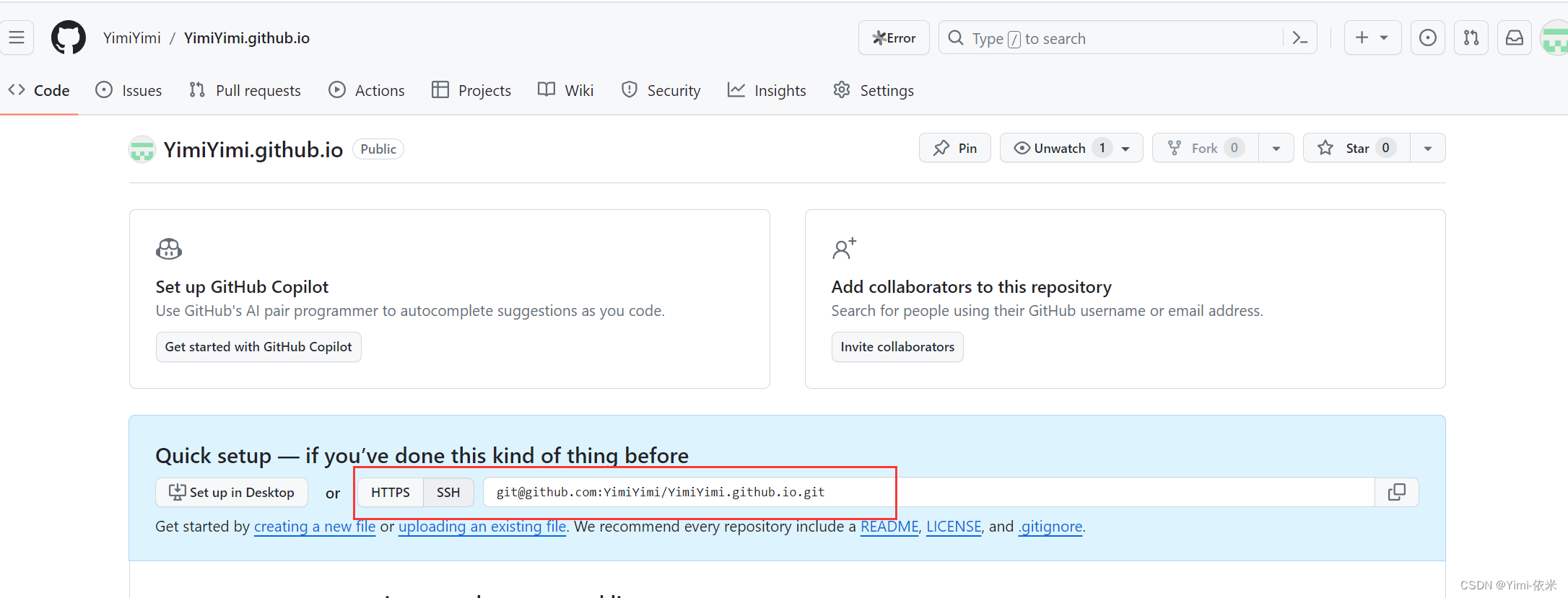Go to GitHub home via Octocat logo

pyautogui.click(x=69, y=38)
